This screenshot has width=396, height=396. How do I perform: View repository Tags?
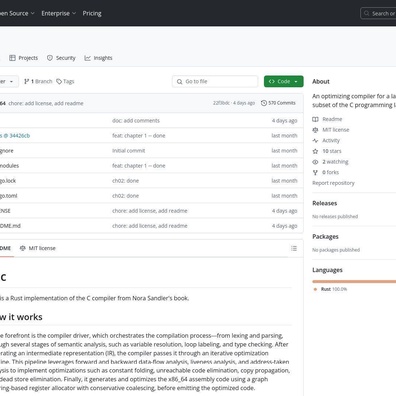[x=65, y=81]
